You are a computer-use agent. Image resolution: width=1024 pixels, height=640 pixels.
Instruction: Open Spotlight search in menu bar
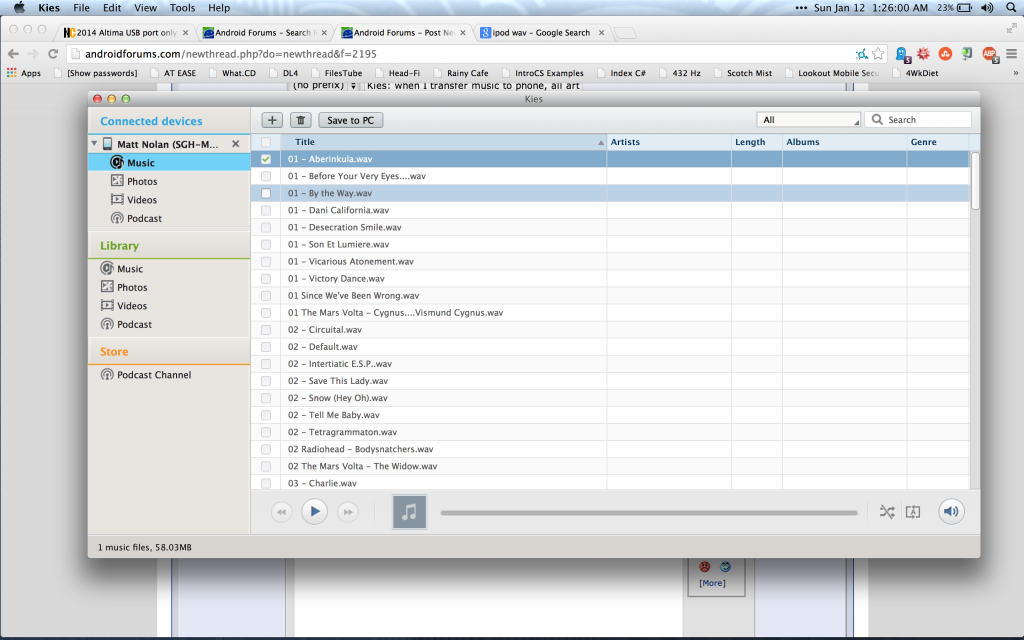pos(1011,8)
